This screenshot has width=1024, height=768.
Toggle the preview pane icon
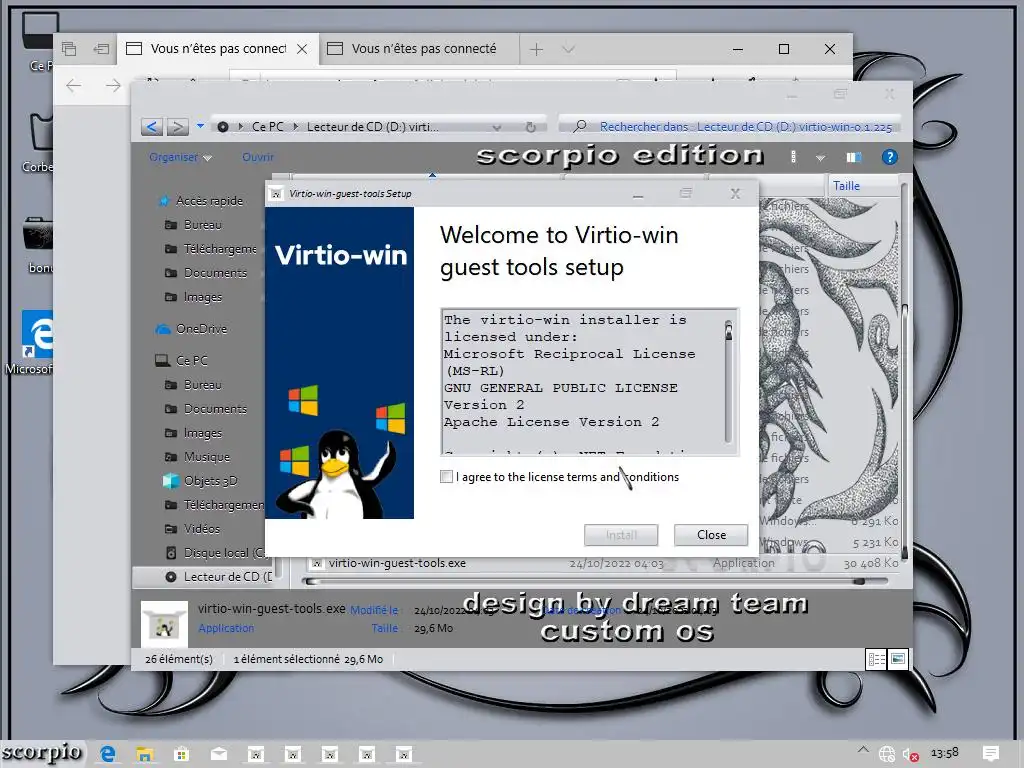[854, 157]
